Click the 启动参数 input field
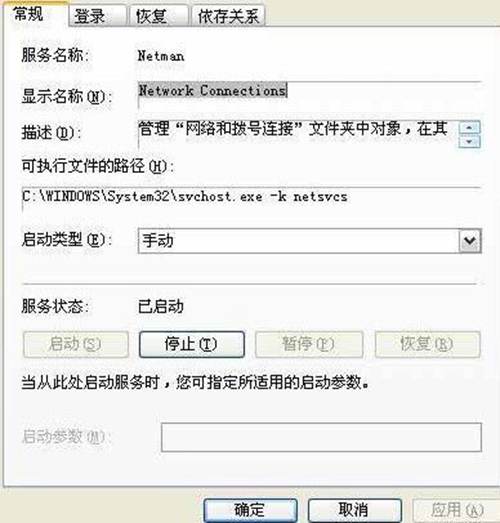The image size is (500, 523). pyautogui.click(x=321, y=437)
